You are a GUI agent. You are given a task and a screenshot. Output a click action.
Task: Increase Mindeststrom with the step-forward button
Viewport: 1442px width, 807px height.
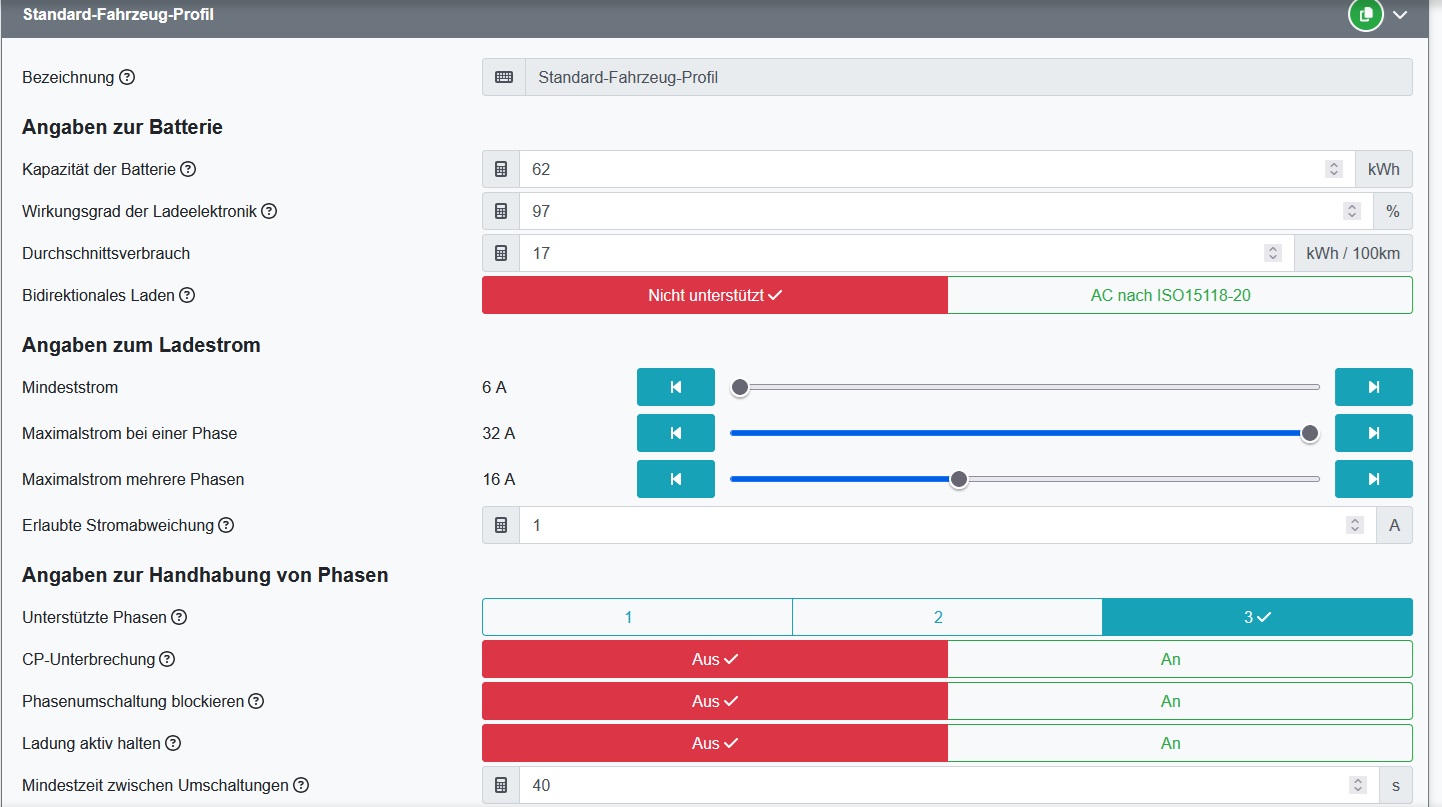click(x=1374, y=387)
